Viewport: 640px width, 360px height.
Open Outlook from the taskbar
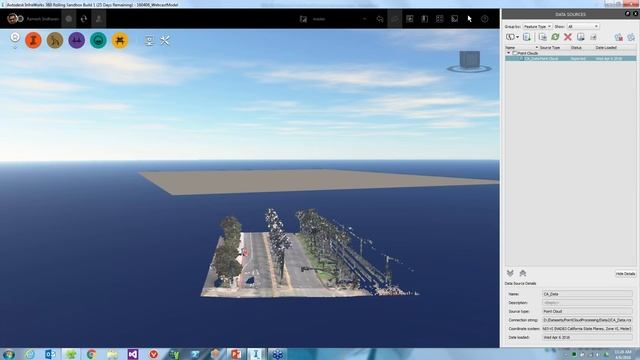[x=51, y=354]
